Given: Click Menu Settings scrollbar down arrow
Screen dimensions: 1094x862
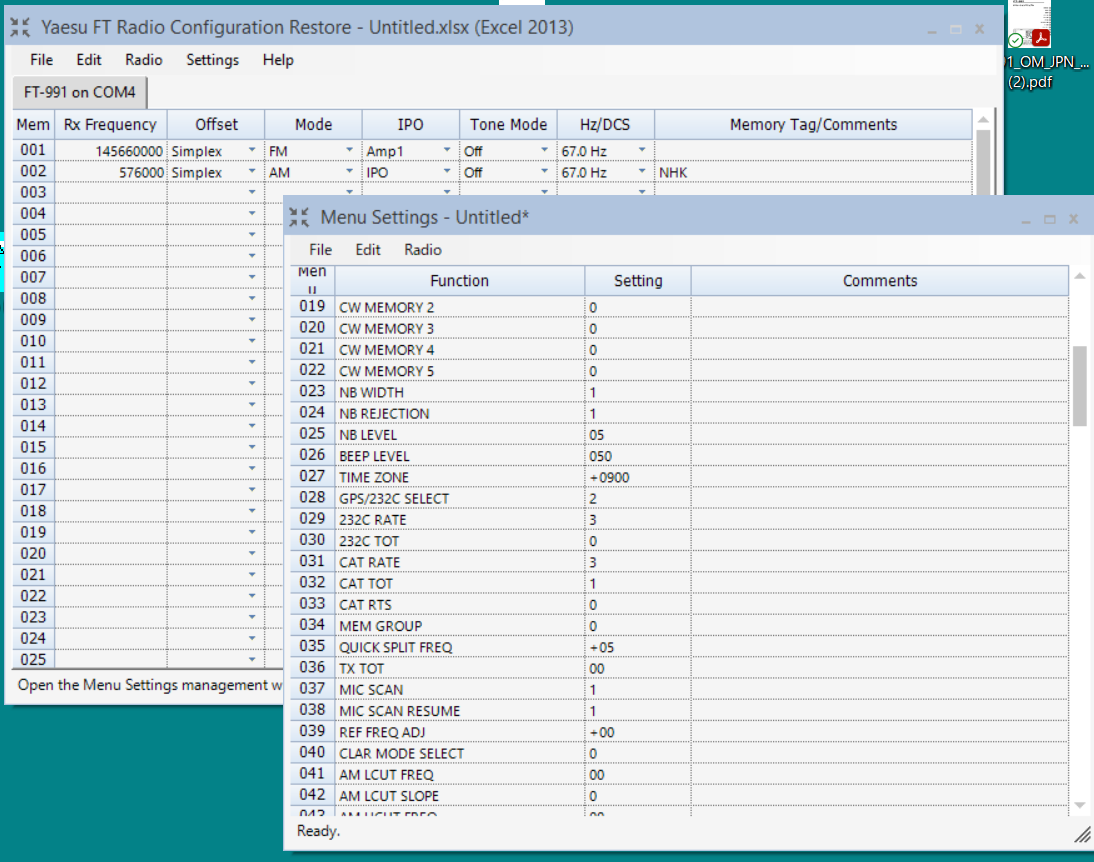Looking at the screenshot, I should pos(1080,805).
